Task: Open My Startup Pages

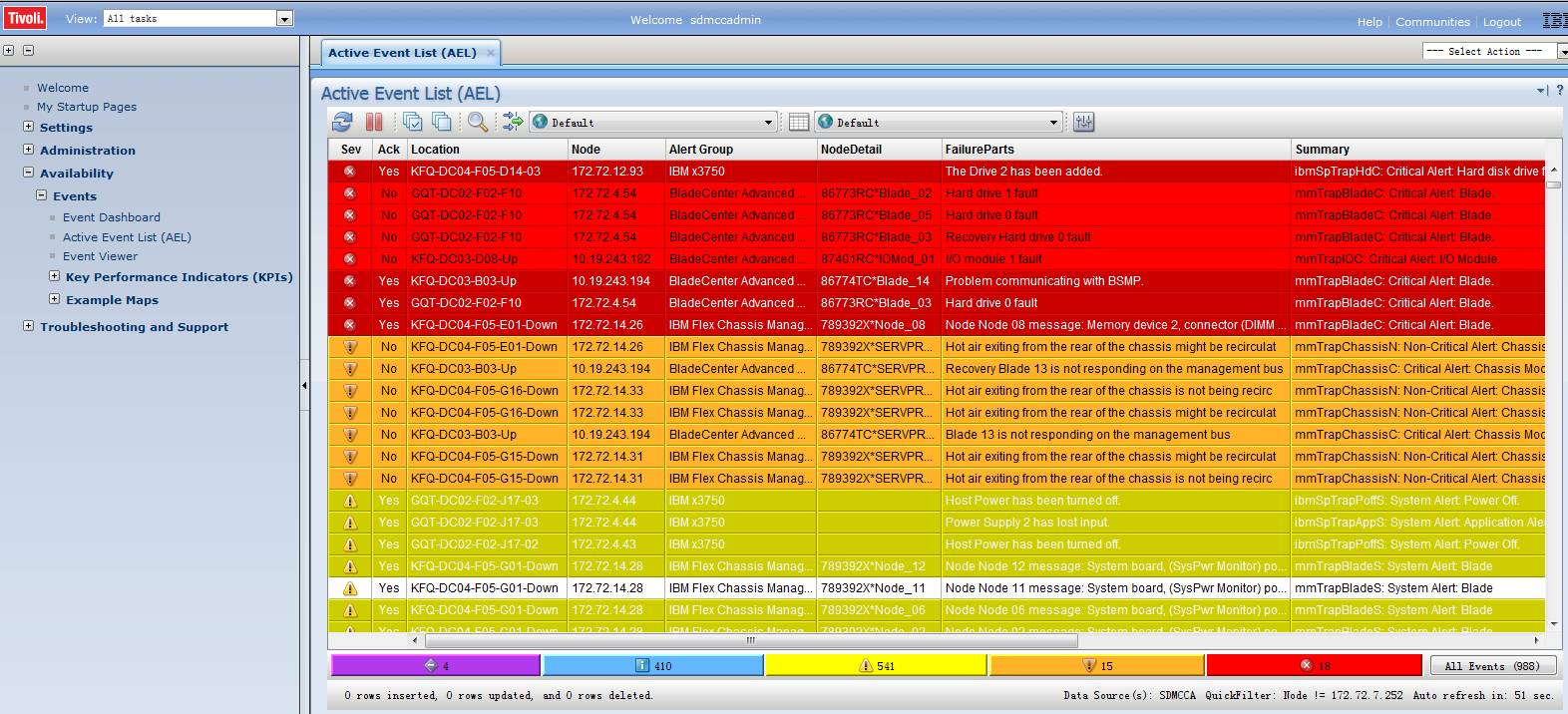Action: click(87, 107)
